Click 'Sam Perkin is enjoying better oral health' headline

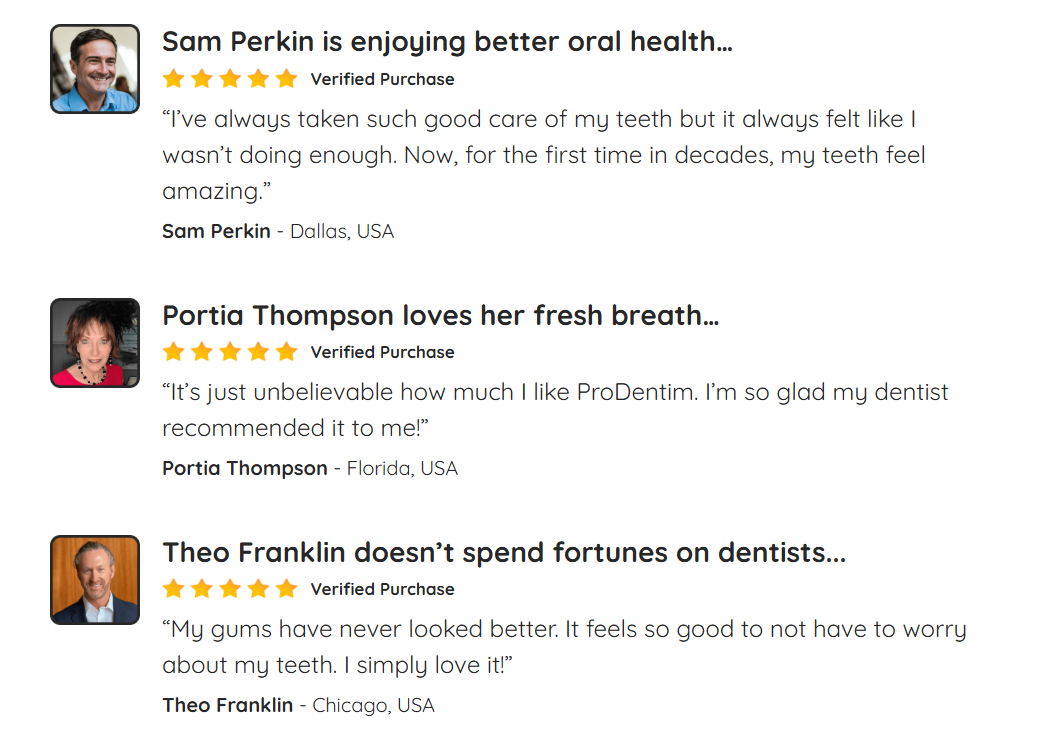coord(447,42)
